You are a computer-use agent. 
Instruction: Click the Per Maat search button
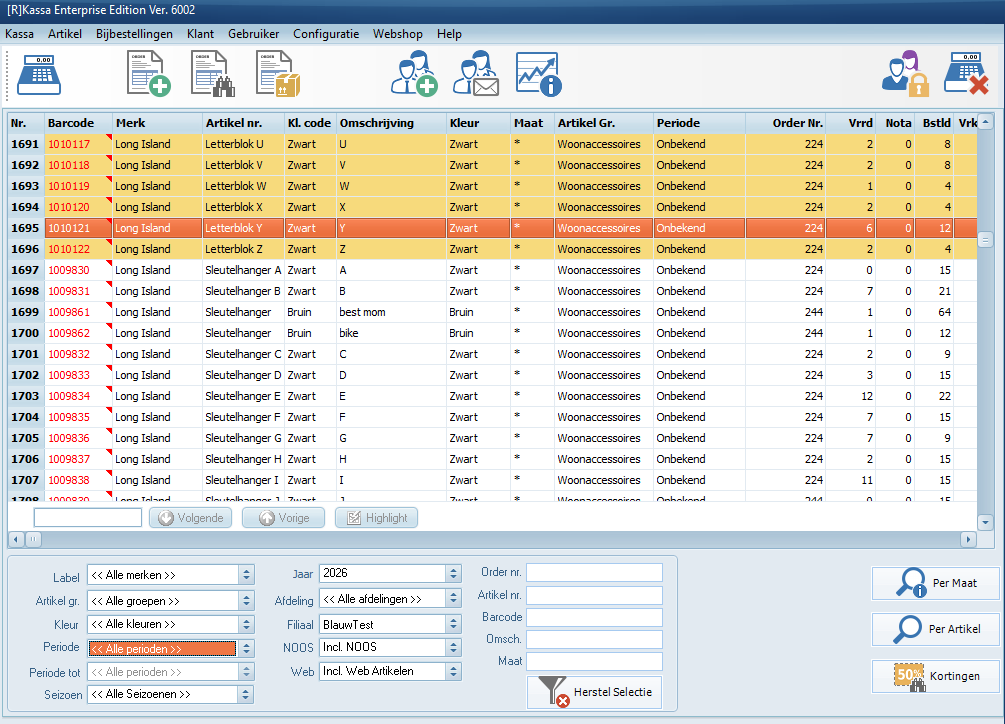tap(935, 583)
